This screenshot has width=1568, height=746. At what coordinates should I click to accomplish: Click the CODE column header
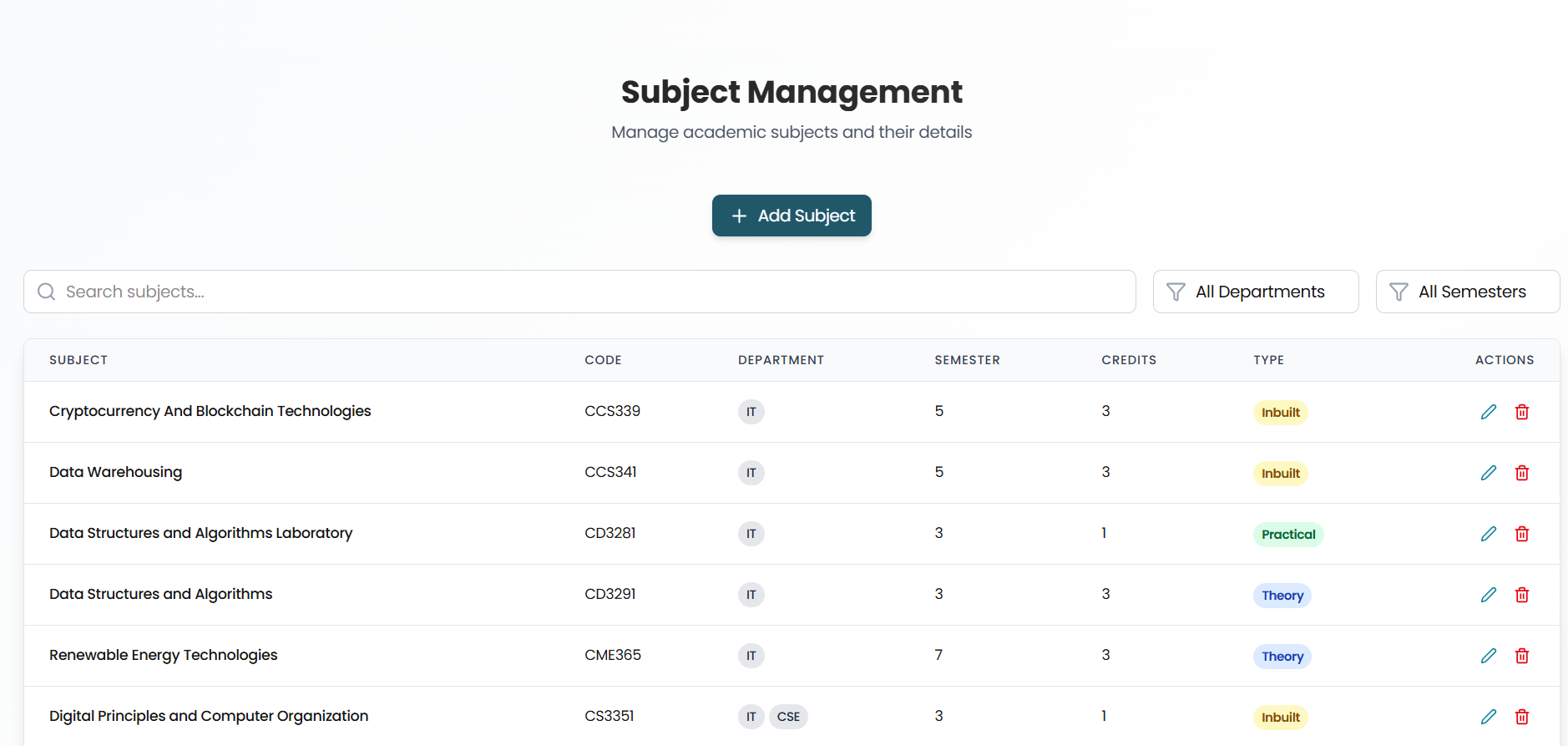[603, 360]
